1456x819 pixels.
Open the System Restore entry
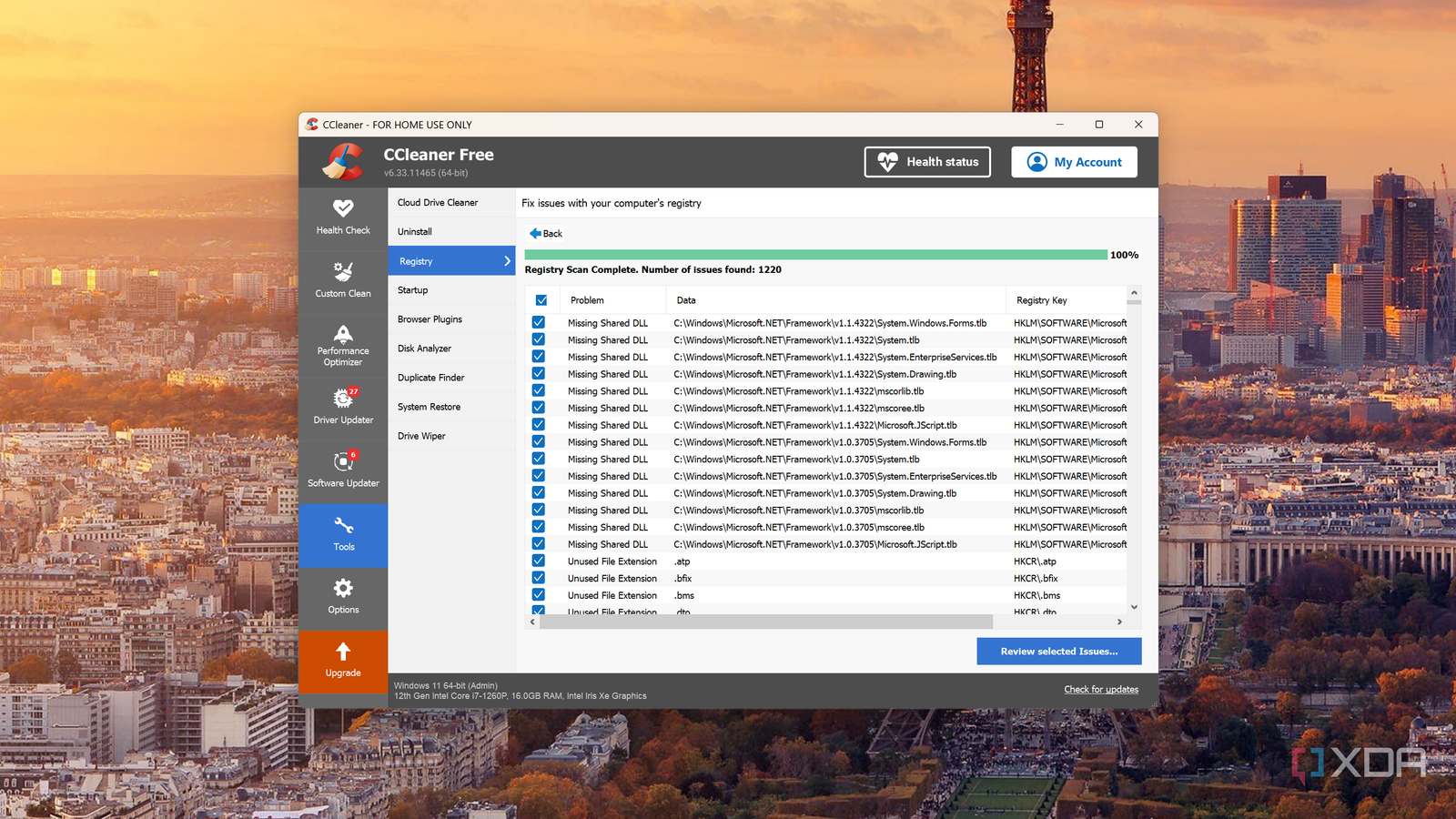pyautogui.click(x=451, y=407)
